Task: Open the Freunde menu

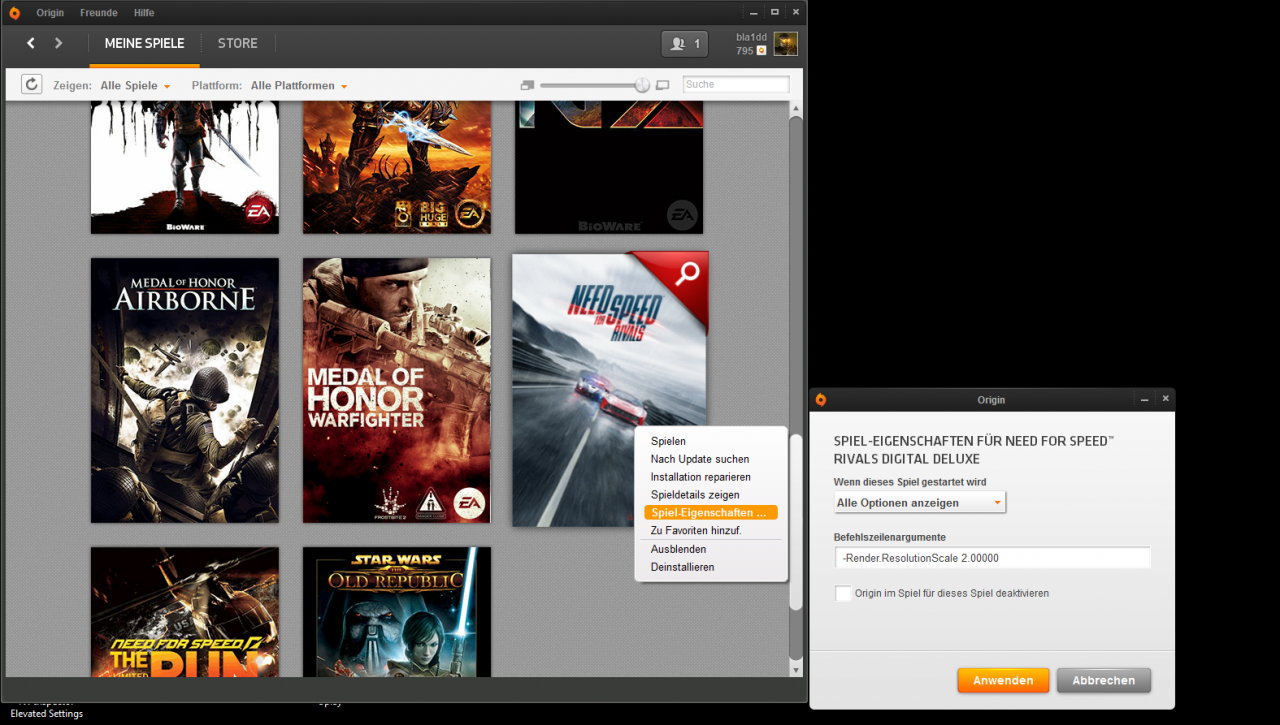Action: (98, 13)
